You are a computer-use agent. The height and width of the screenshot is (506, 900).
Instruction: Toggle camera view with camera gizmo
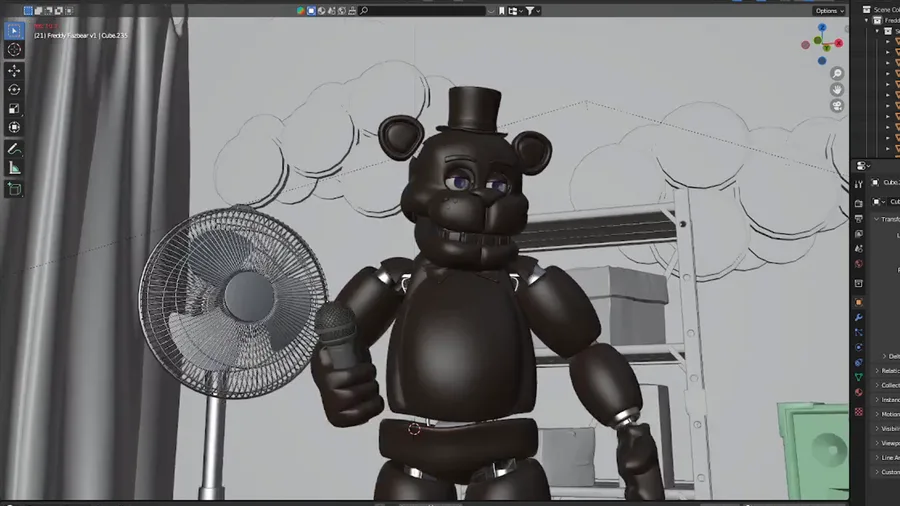point(837,106)
